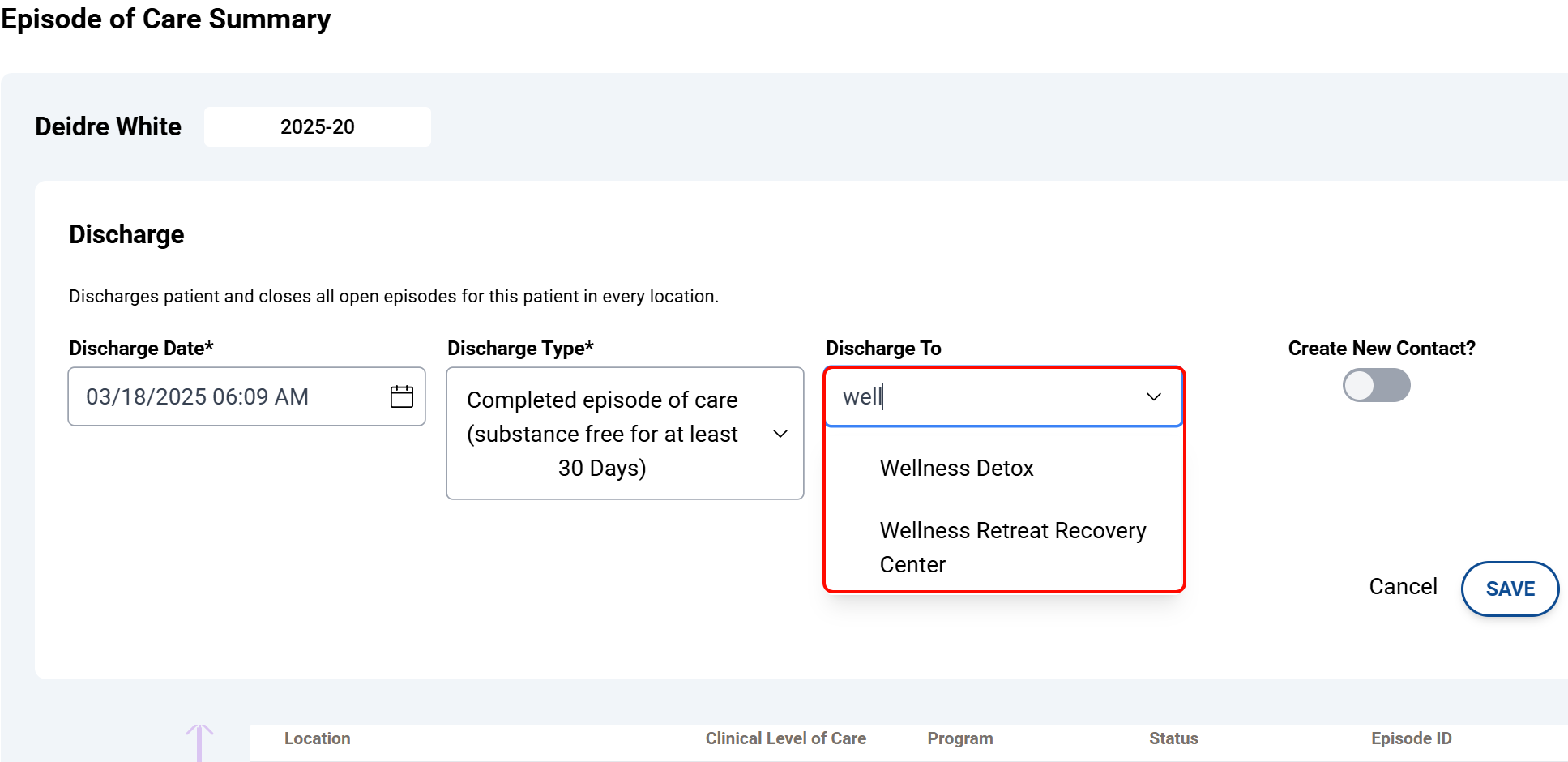Select Wellness Detox from the list
The image size is (1568, 762).
tap(956, 468)
